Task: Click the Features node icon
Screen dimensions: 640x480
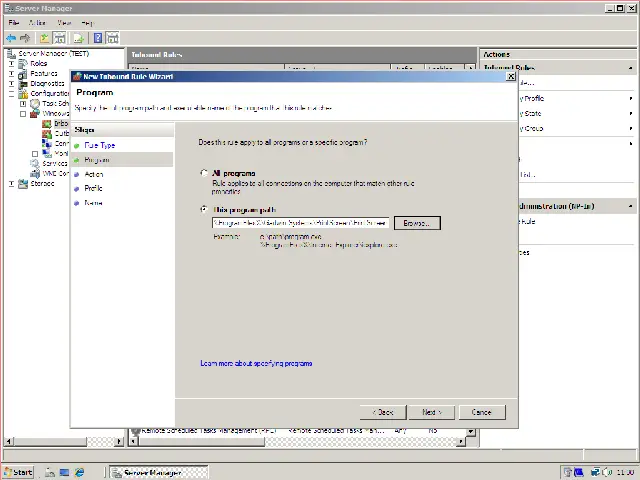Action: pyautogui.click(x=23, y=73)
